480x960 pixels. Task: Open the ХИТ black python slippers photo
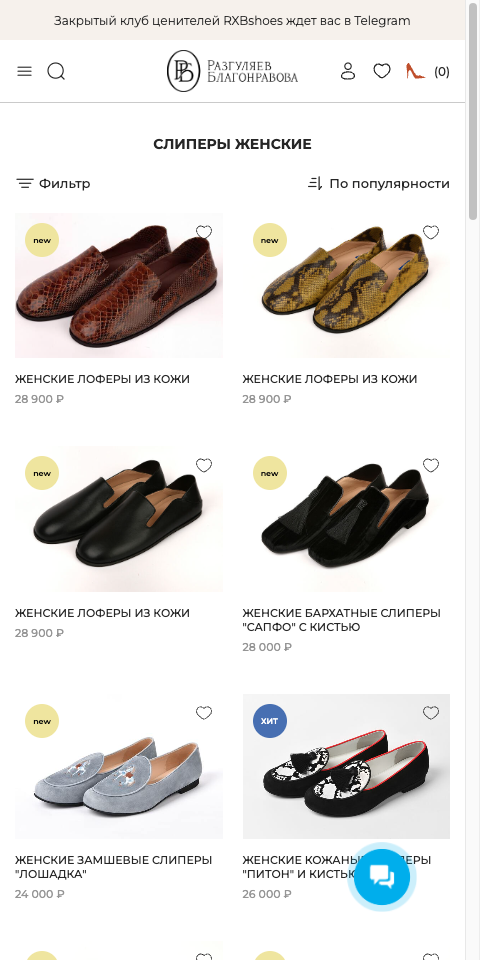pyautogui.click(x=346, y=766)
